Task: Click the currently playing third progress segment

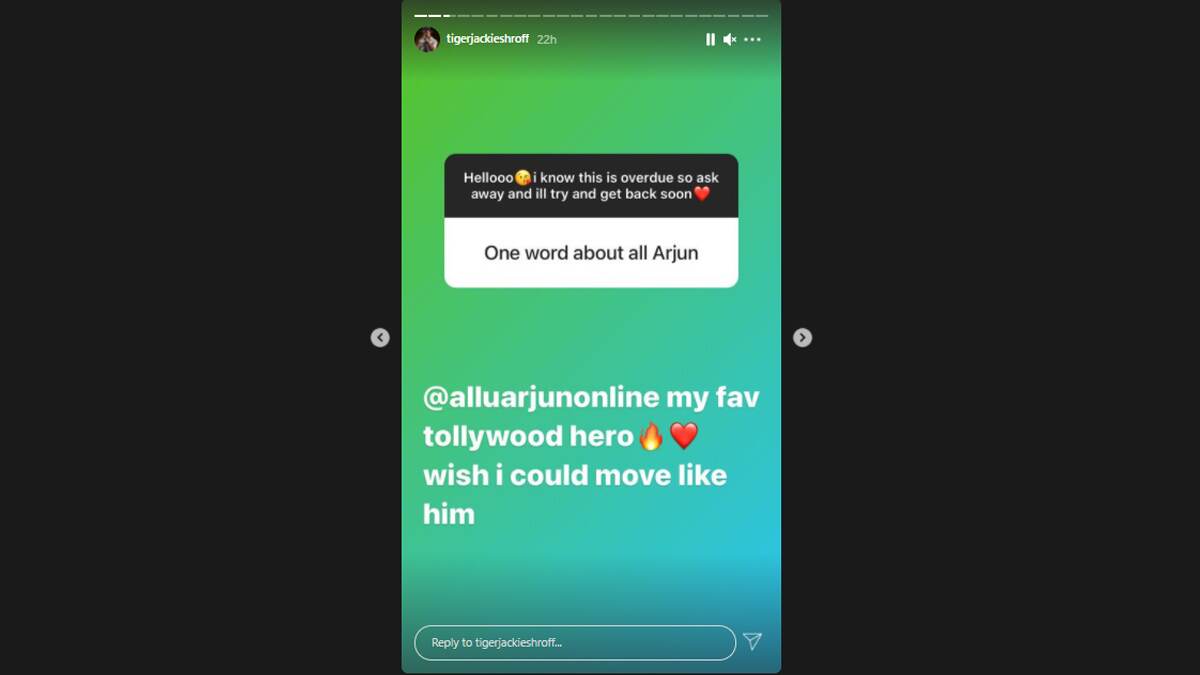Action: pyautogui.click(x=449, y=16)
